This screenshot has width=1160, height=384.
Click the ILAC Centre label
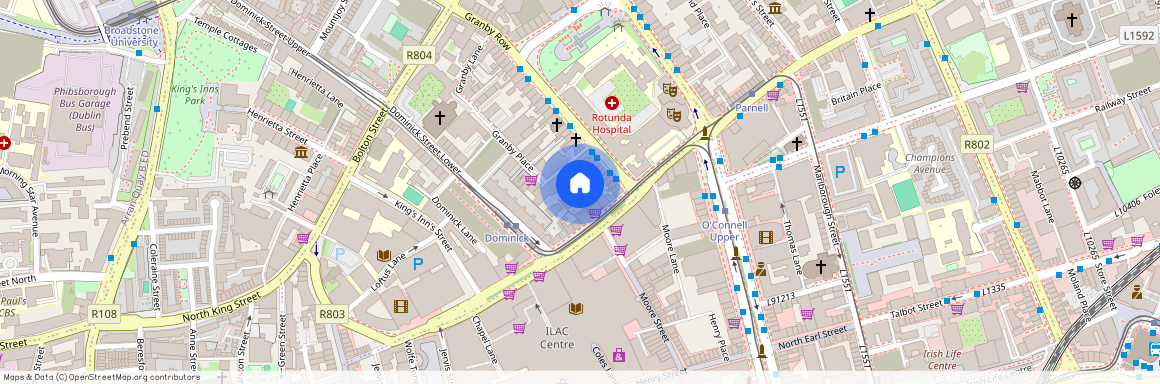coord(557,339)
